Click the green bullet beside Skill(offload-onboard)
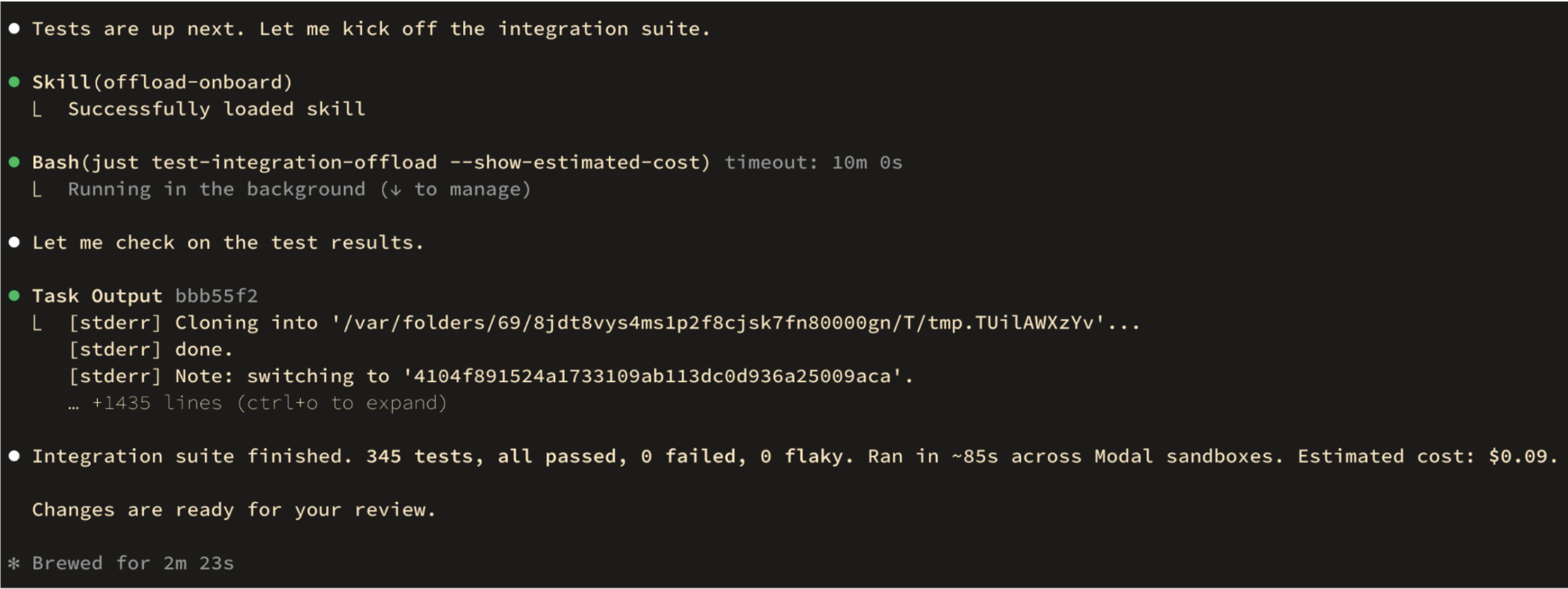1568x589 pixels. (x=14, y=82)
